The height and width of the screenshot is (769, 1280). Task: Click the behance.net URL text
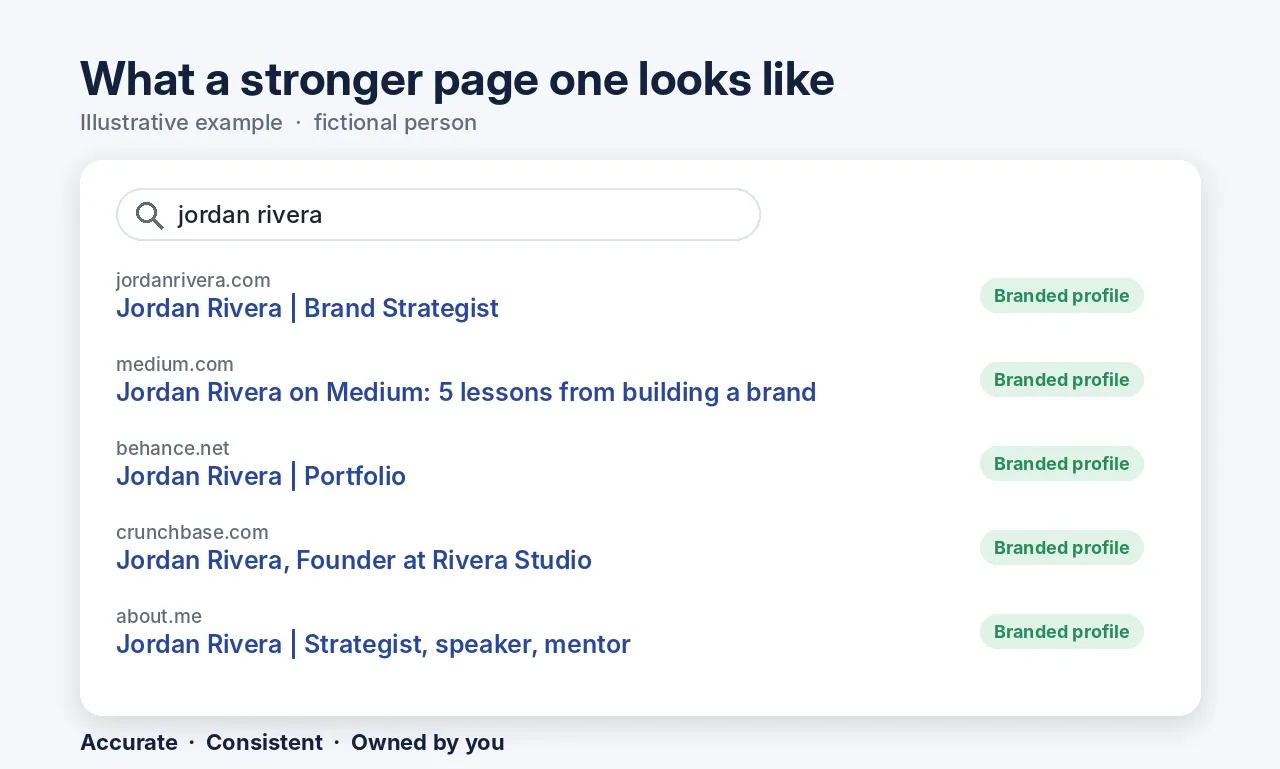tap(173, 448)
